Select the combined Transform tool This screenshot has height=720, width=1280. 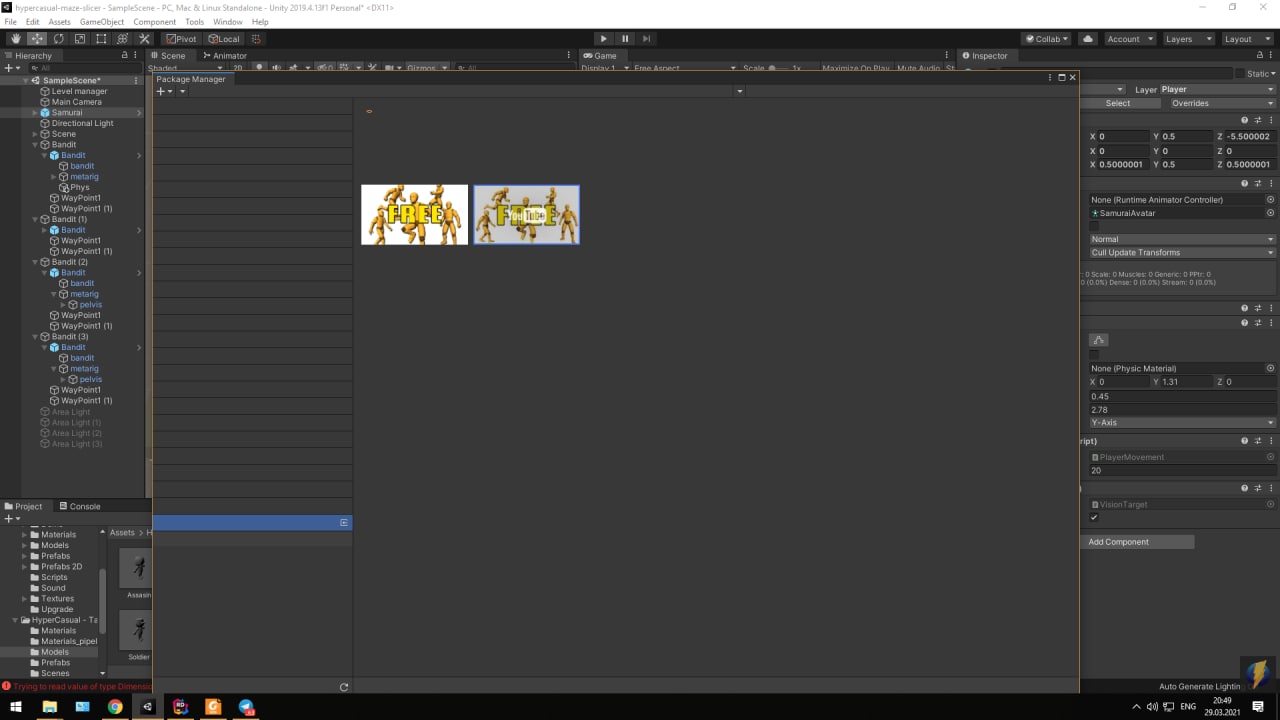pos(122,39)
